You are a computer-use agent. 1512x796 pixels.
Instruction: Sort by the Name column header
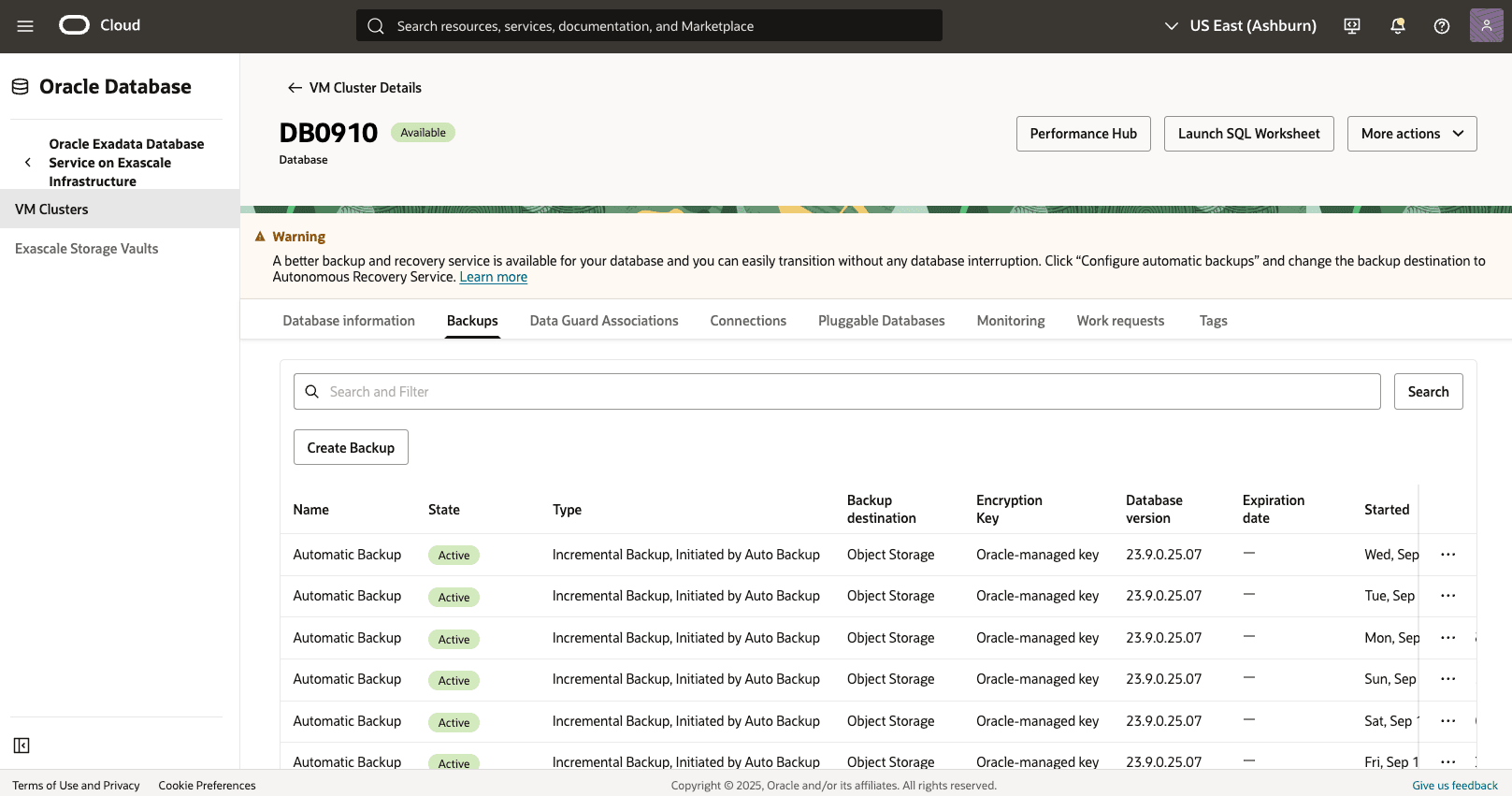click(x=311, y=510)
